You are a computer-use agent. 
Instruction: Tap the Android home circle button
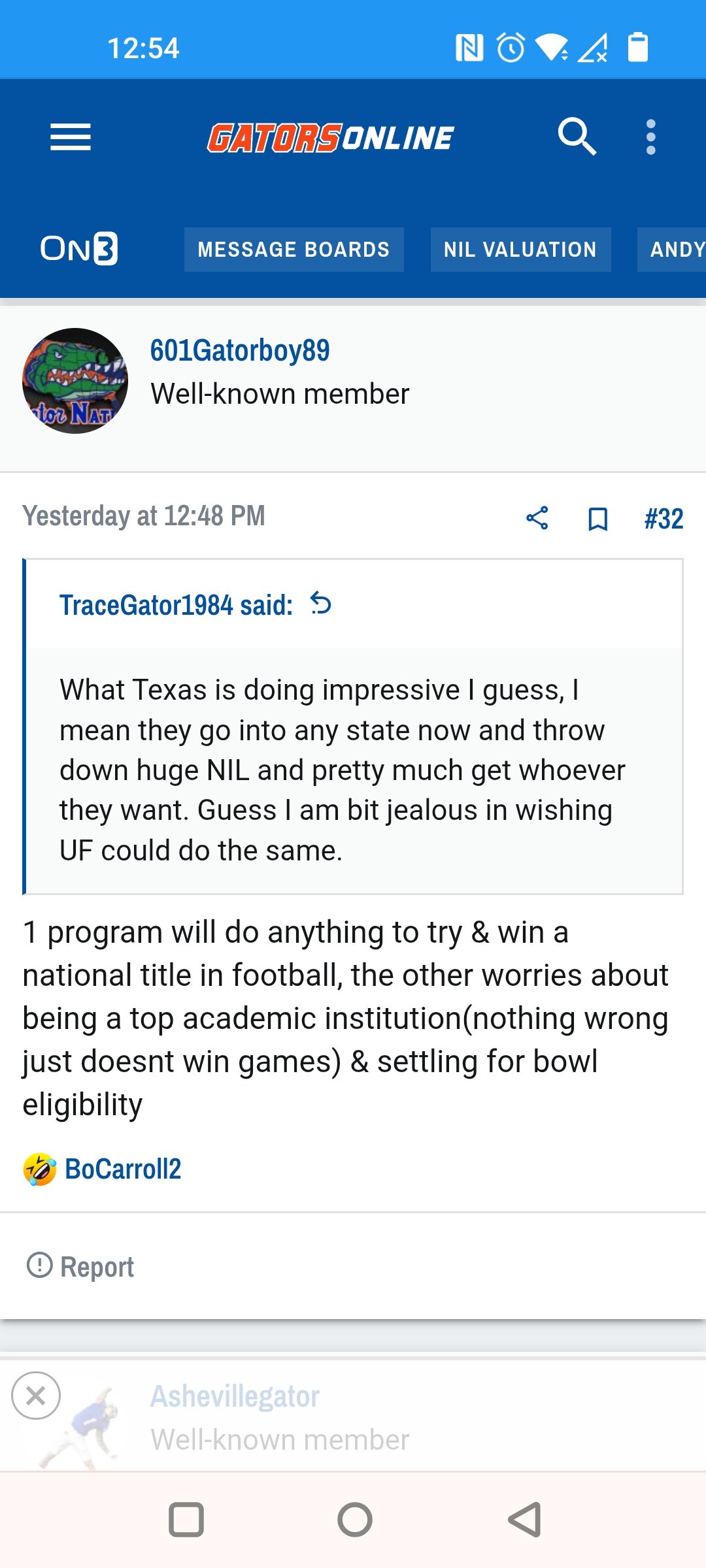tap(355, 1520)
